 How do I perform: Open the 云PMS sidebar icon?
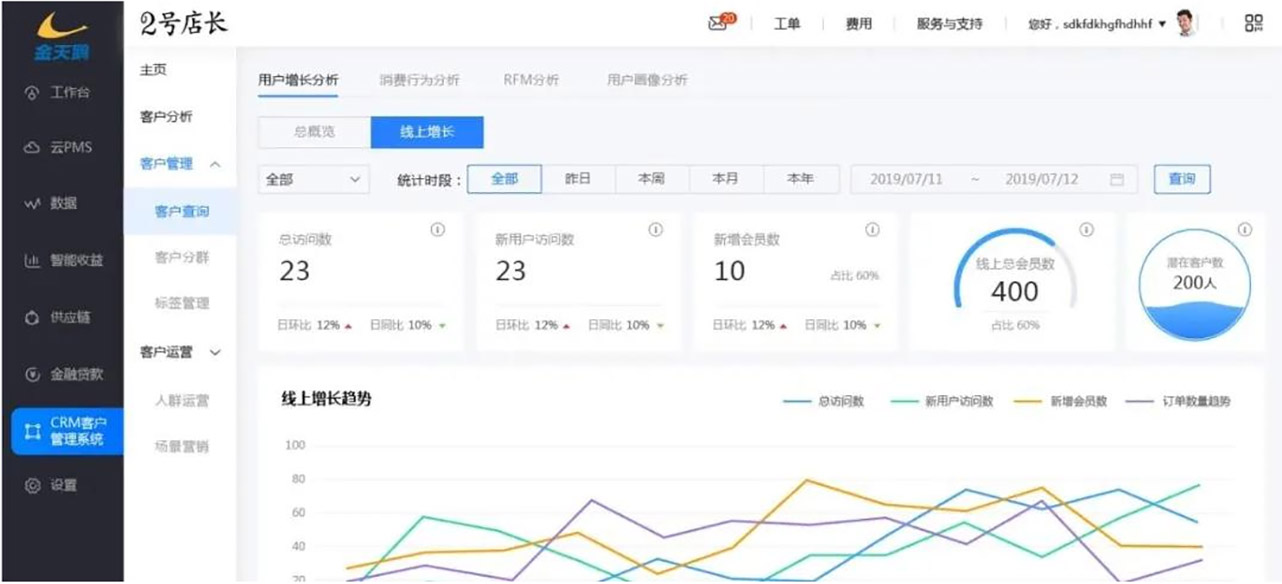click(x=32, y=148)
